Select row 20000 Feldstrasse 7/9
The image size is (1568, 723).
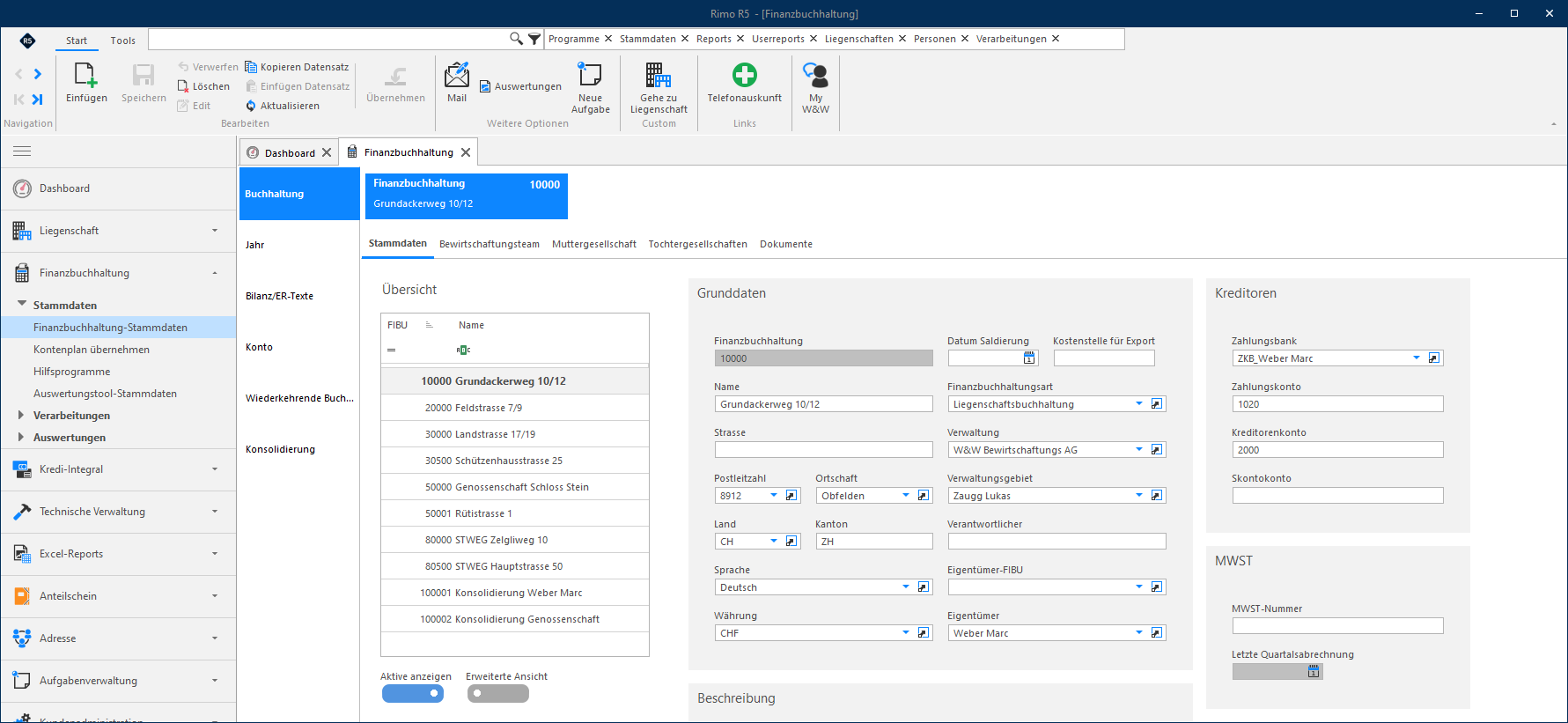click(515, 408)
